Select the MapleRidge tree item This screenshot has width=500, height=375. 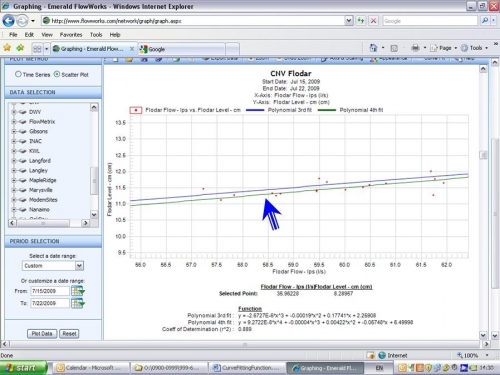click(x=43, y=180)
